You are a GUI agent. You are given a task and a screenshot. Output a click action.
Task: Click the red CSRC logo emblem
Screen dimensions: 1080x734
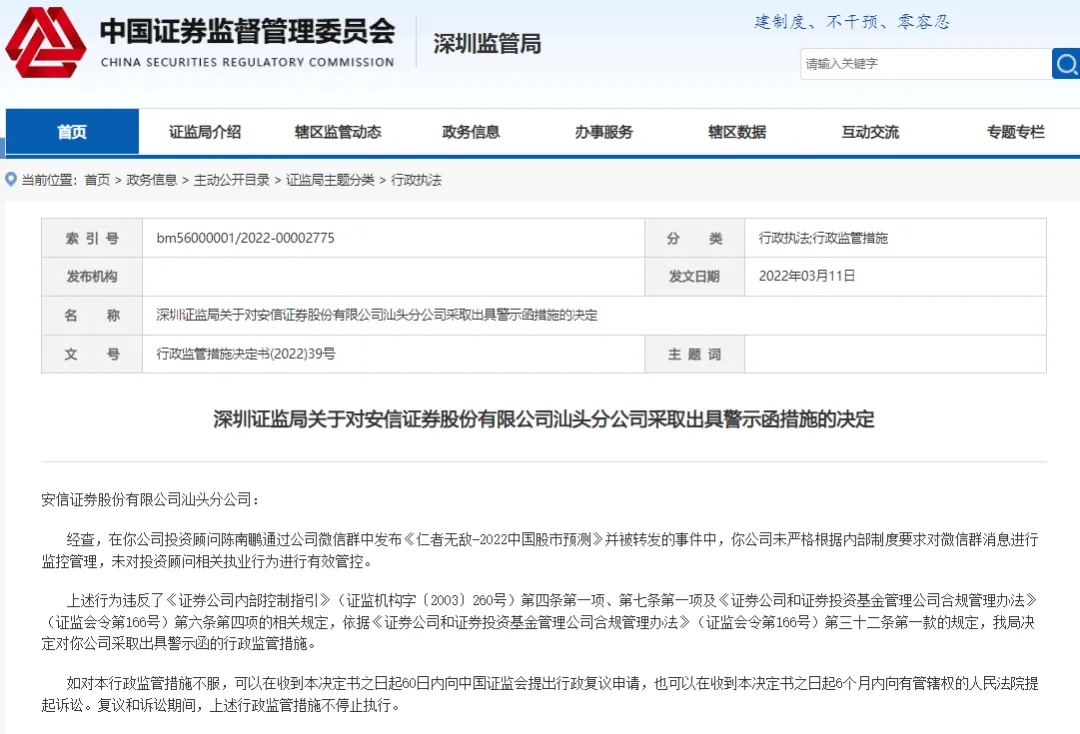[45, 43]
